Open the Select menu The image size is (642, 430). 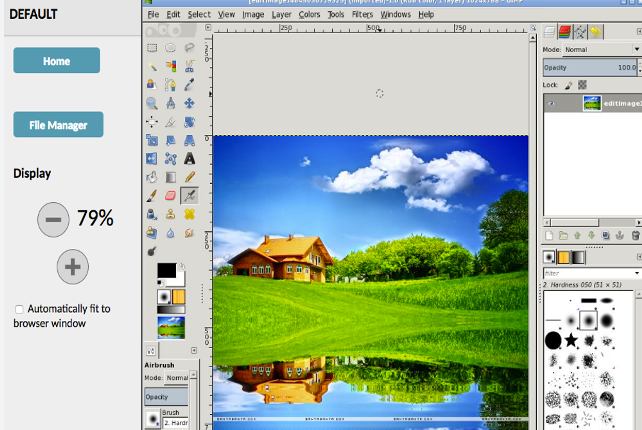(199, 14)
